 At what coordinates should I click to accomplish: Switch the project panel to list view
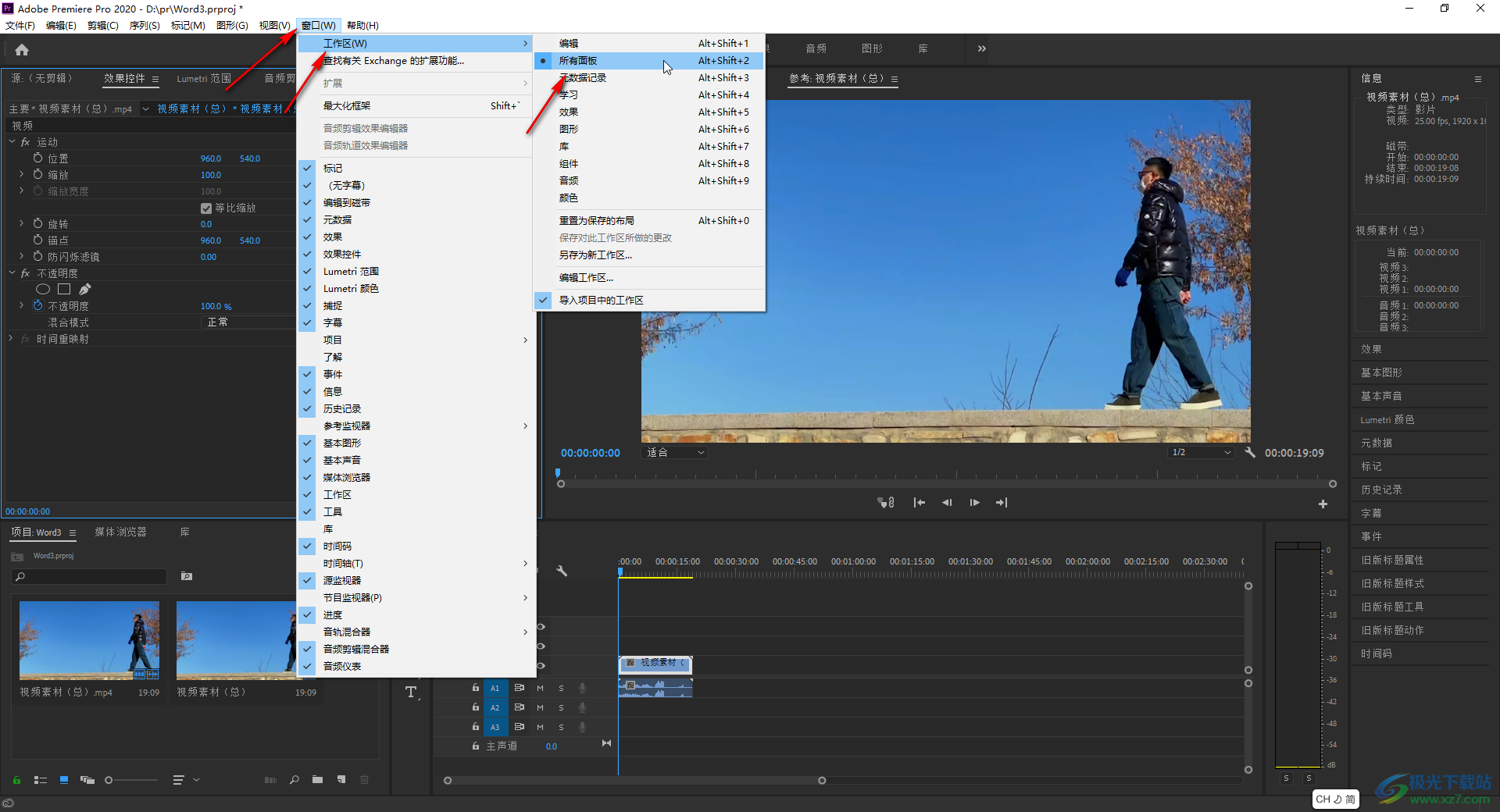[x=41, y=780]
